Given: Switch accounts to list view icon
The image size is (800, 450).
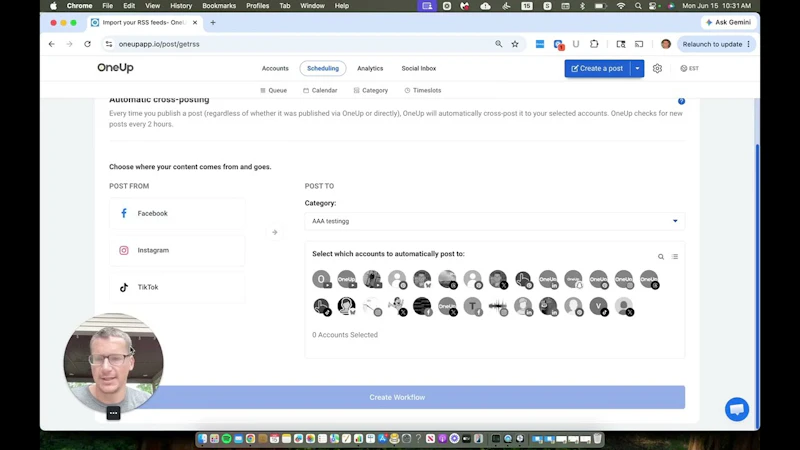Looking at the screenshot, I should pos(675,257).
